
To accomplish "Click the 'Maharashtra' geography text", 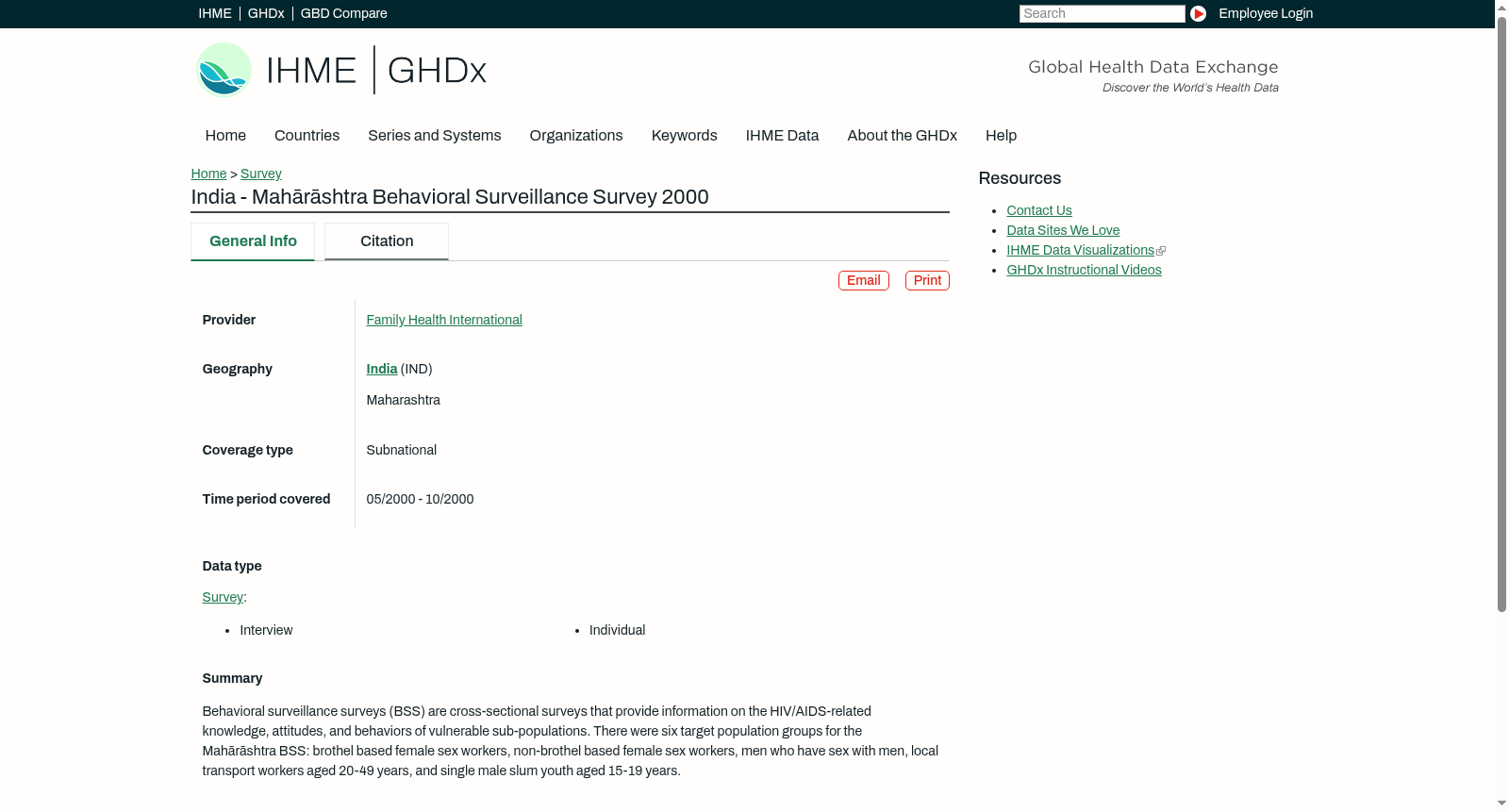I will (403, 401).
